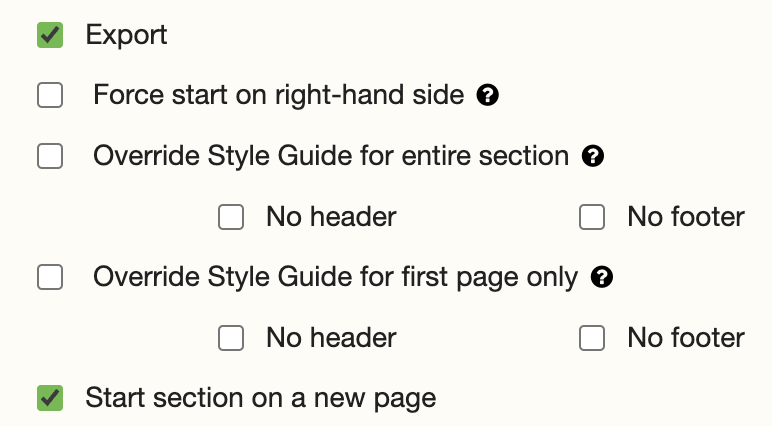Tick Override Style Guide for entire section box
This screenshot has width=772, height=426.
[x=50, y=156]
